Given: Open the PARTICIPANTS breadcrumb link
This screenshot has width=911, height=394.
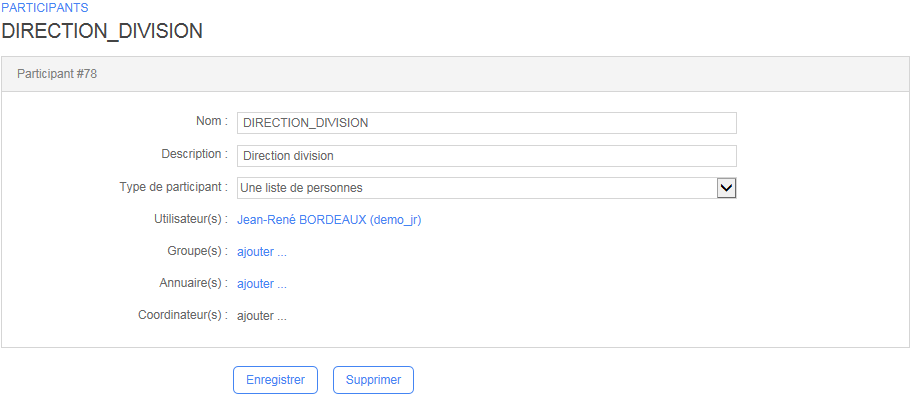Looking at the screenshot, I should coord(45,8).
